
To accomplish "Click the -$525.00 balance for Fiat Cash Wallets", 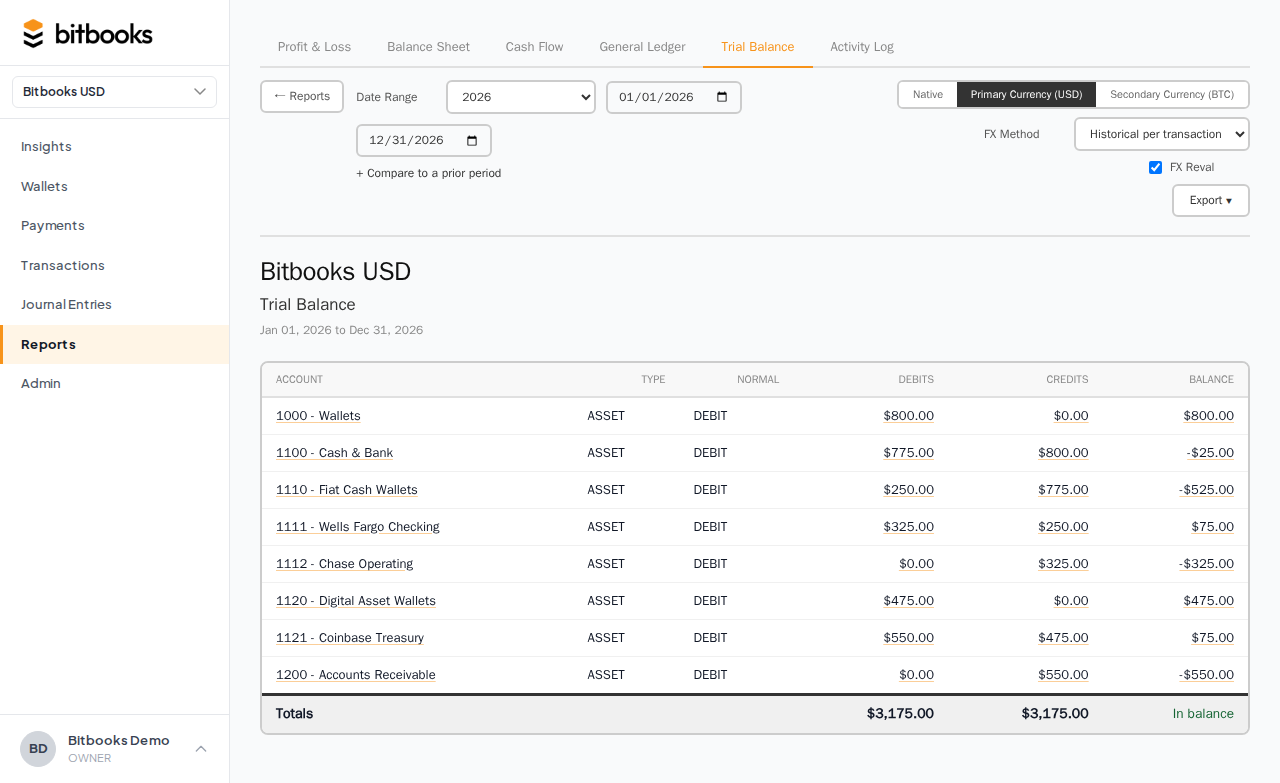I will (x=1206, y=490).
